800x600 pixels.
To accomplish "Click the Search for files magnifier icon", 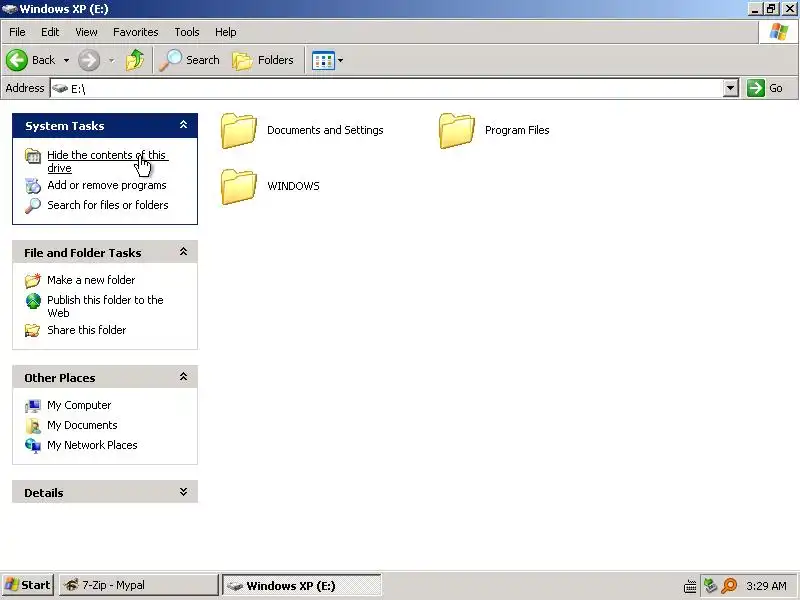I will 33,206.
